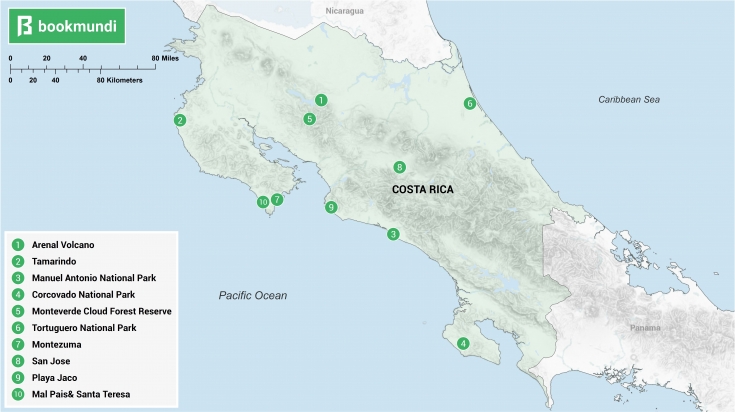Click the map distance scale bar
Screen dimensions: 735x412
coord(83,69)
